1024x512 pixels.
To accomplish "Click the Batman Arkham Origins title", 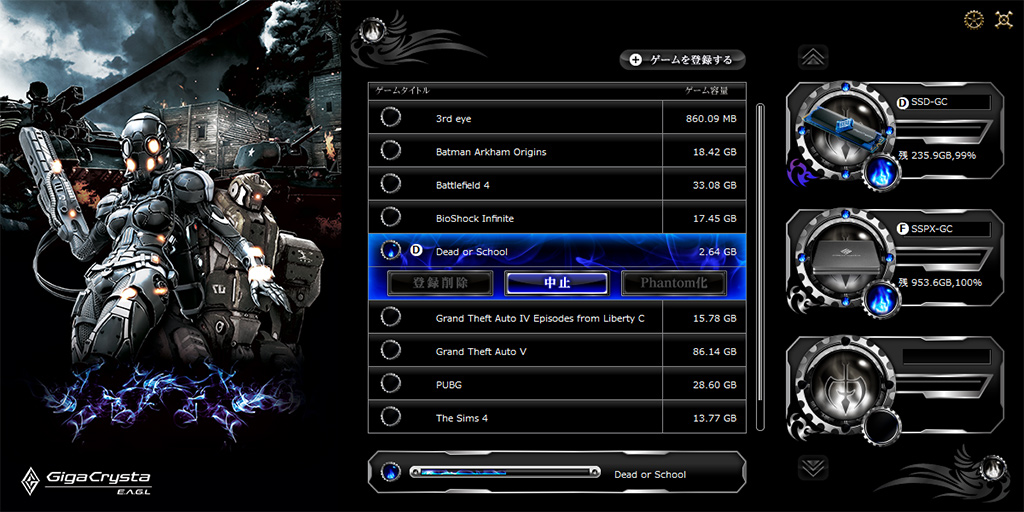I will pyautogui.click(x=490, y=152).
